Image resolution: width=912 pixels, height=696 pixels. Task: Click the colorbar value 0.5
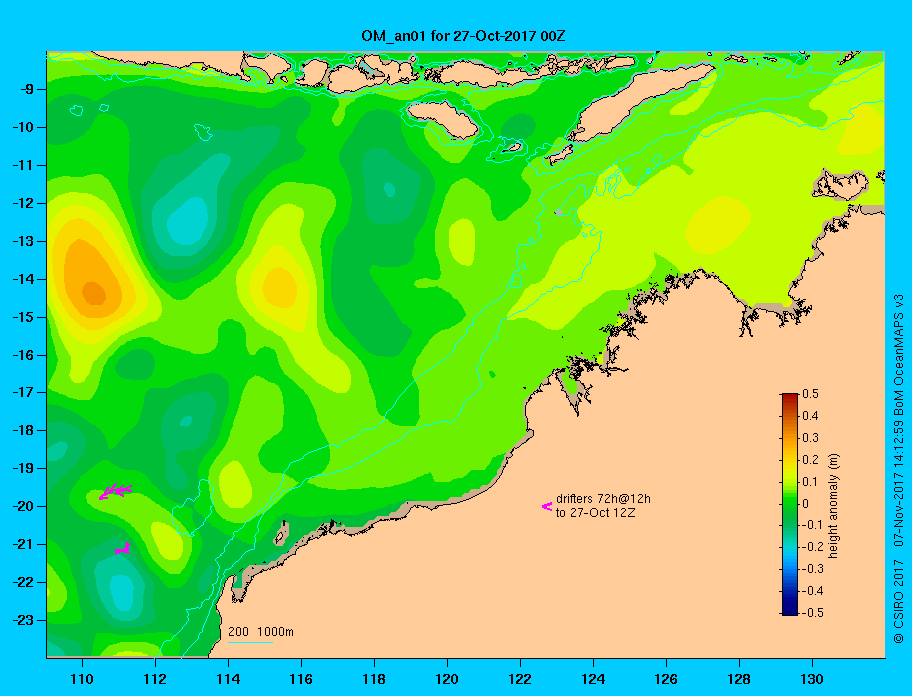coord(811,394)
